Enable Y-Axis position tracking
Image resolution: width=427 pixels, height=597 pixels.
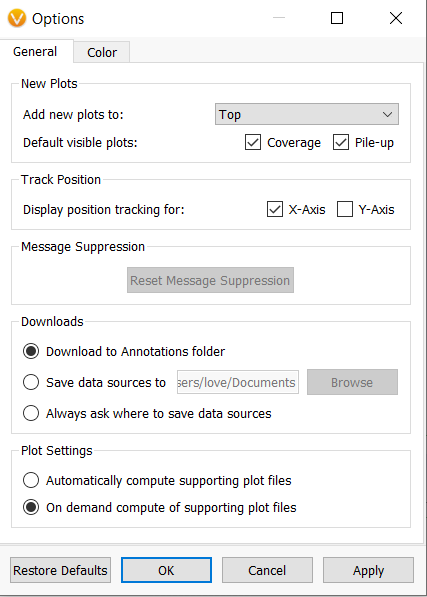(x=345, y=209)
